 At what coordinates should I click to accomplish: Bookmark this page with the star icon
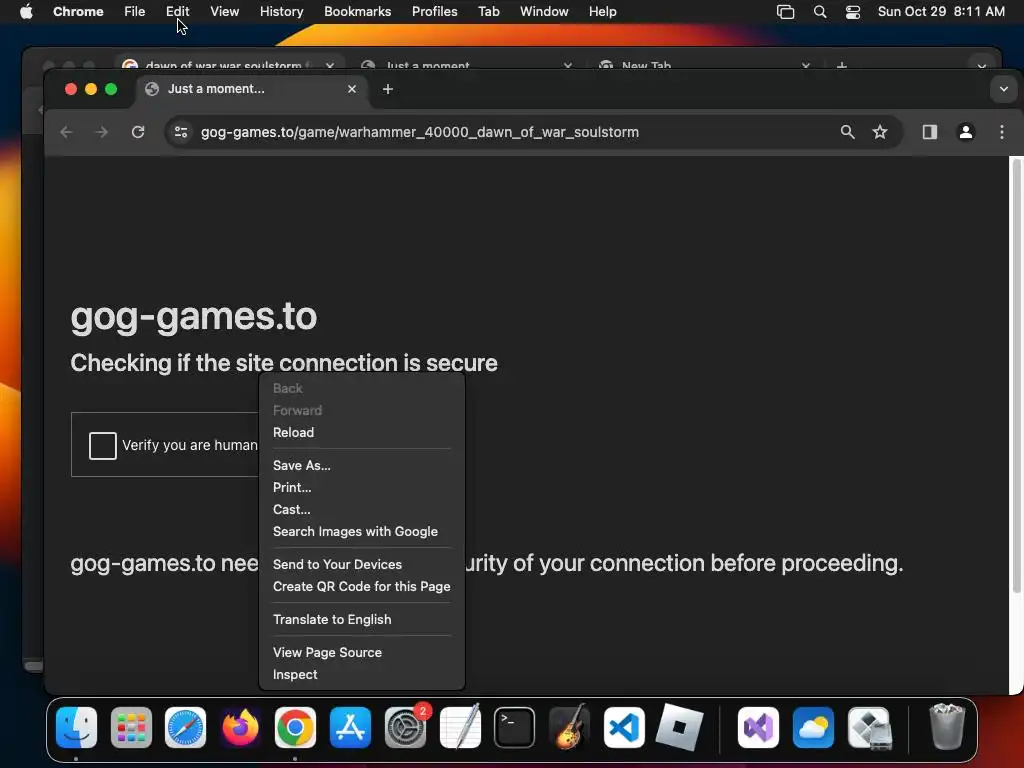pos(880,132)
